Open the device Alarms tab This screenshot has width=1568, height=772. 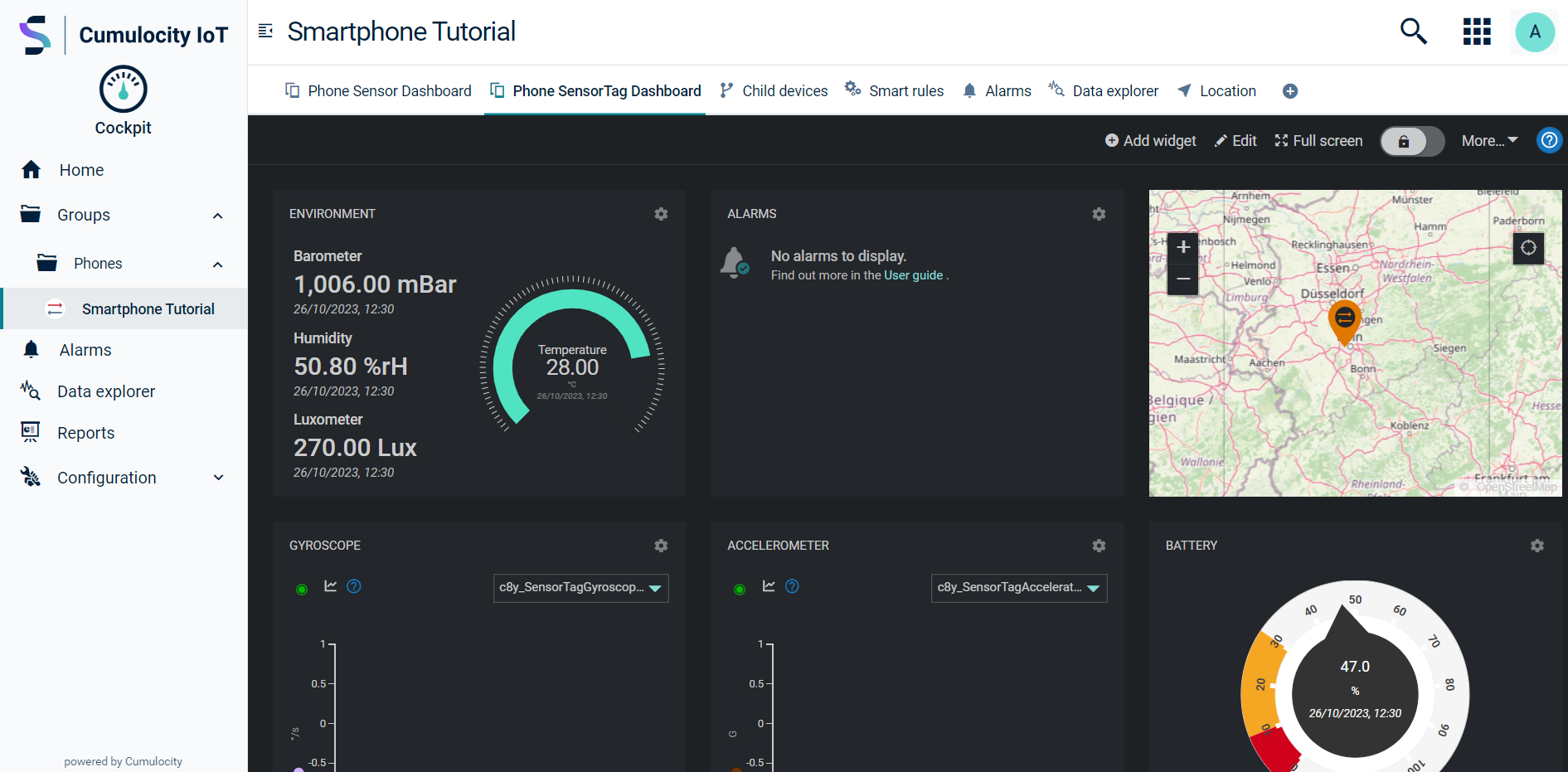click(x=997, y=91)
